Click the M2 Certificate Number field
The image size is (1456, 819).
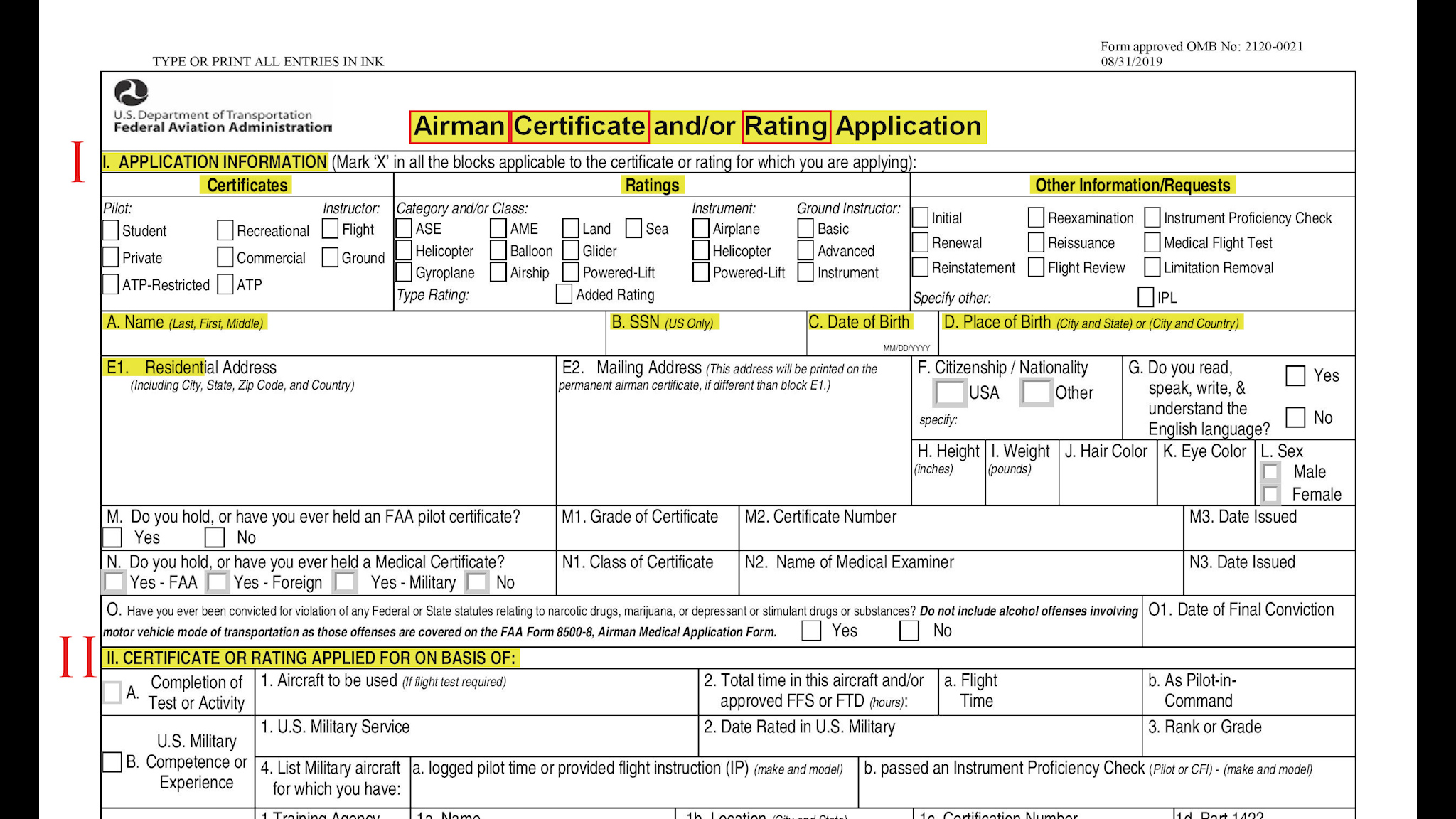[961, 528]
